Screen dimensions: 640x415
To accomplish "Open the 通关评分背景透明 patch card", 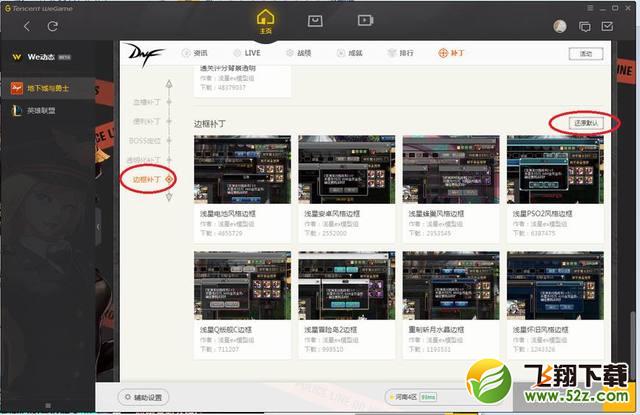I will [x=242, y=80].
